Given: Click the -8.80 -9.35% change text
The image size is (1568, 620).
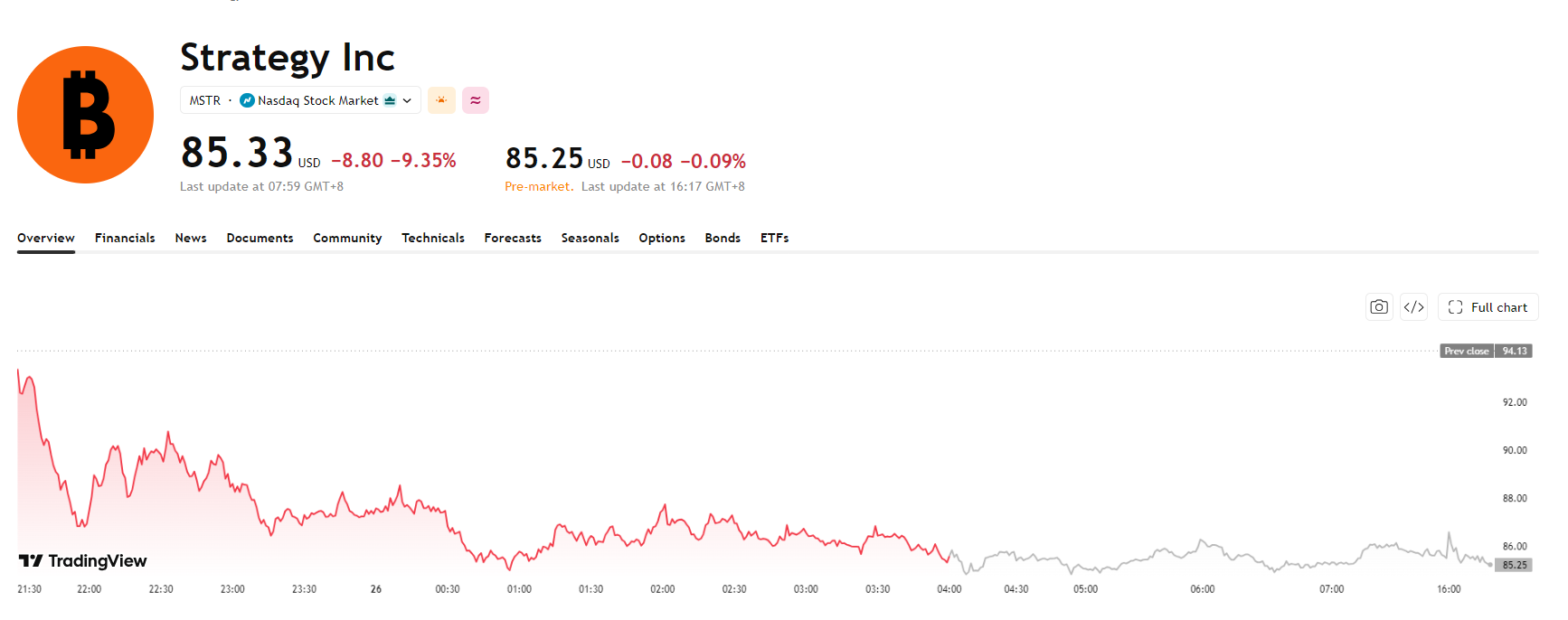Looking at the screenshot, I should [x=393, y=160].
